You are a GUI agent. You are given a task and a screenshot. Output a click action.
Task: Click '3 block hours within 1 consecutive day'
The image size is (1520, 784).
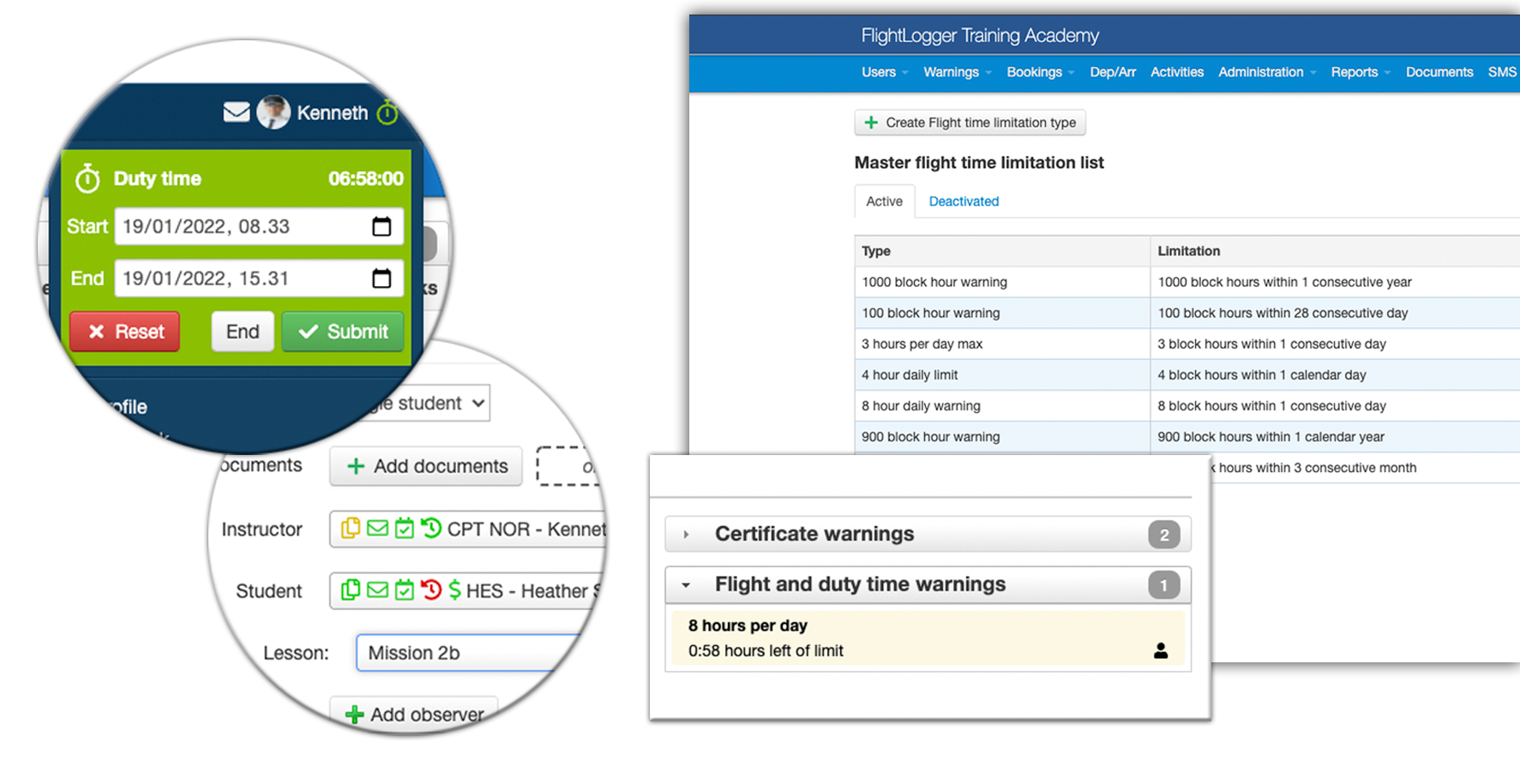click(x=1271, y=344)
